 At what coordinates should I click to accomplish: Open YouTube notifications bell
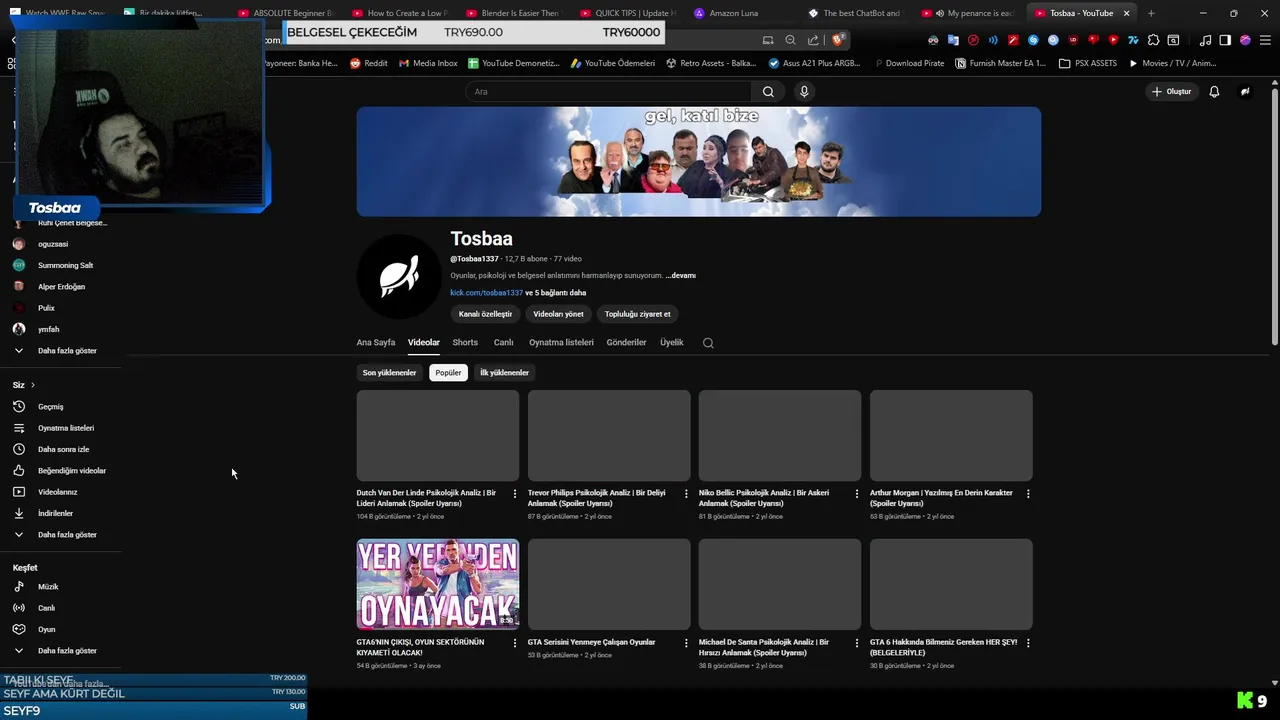pos(1214,91)
